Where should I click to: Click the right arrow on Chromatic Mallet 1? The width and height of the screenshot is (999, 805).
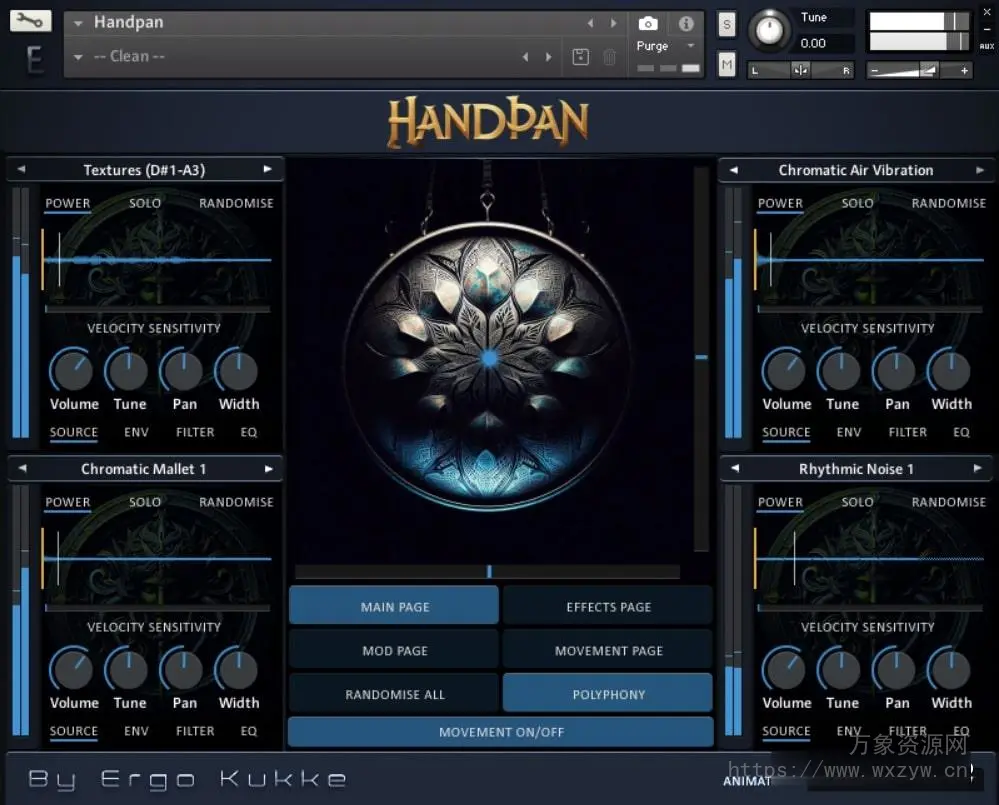tap(268, 468)
